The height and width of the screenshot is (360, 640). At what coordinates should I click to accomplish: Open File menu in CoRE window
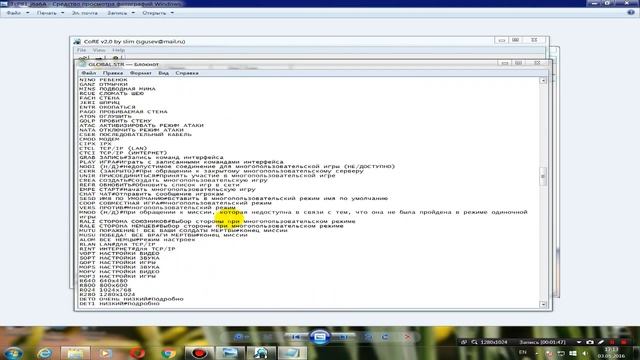coord(82,50)
